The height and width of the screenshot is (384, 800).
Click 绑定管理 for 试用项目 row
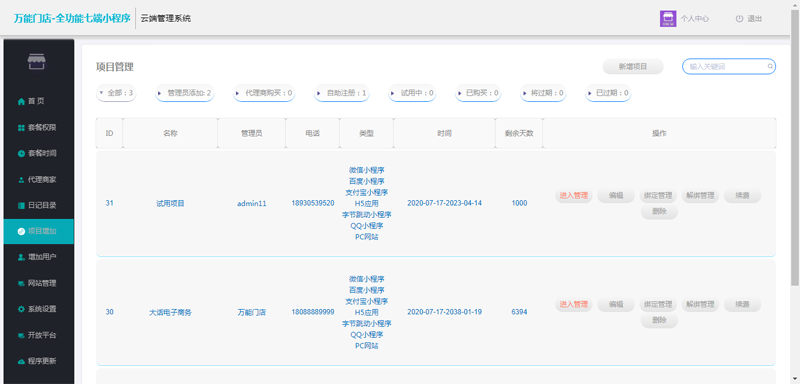tap(658, 195)
